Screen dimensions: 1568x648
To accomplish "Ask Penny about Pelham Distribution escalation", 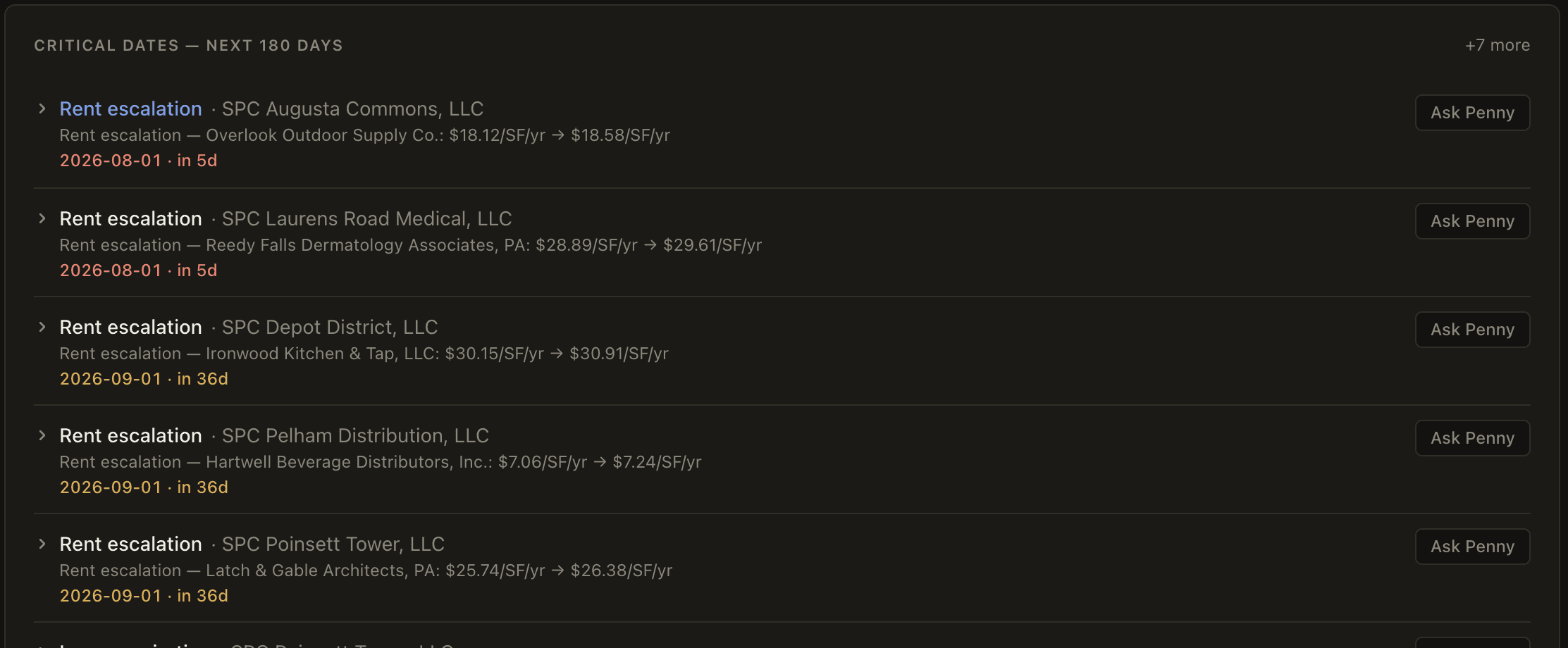I will coord(1472,438).
